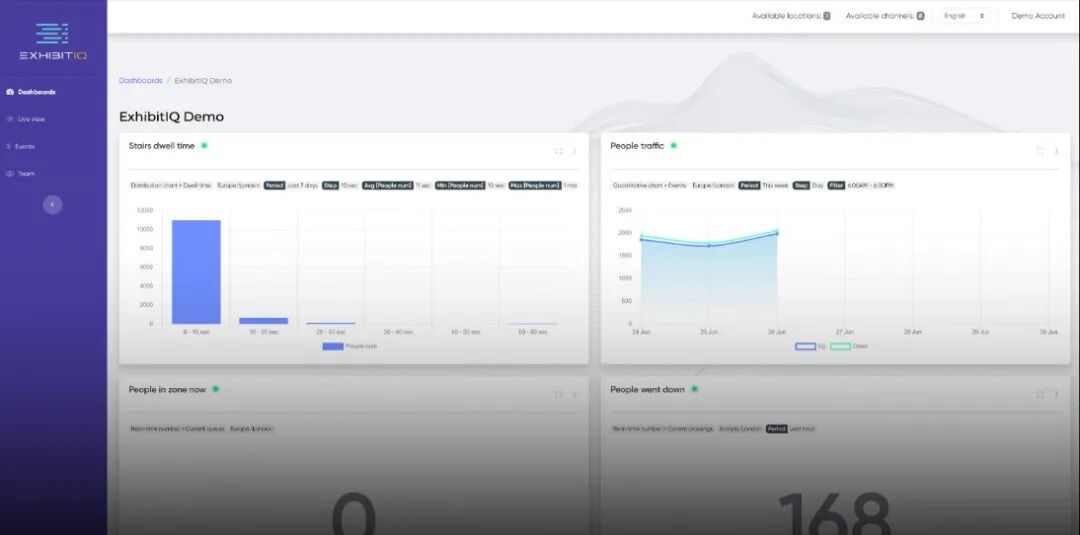Click the People in zone now title
This screenshot has height=535, width=1080.
[167, 390]
